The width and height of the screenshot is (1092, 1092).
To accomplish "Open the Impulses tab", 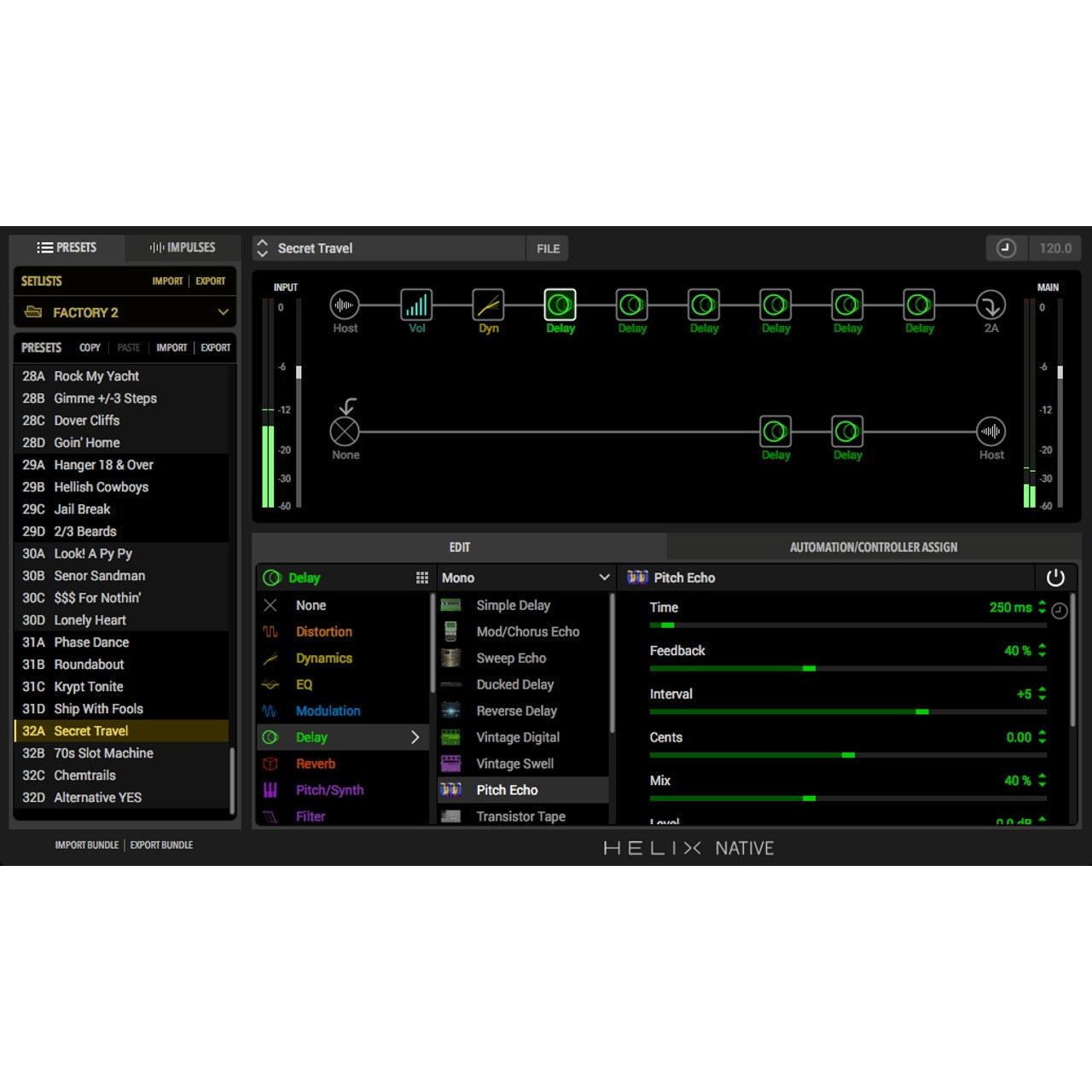I will click(182, 247).
